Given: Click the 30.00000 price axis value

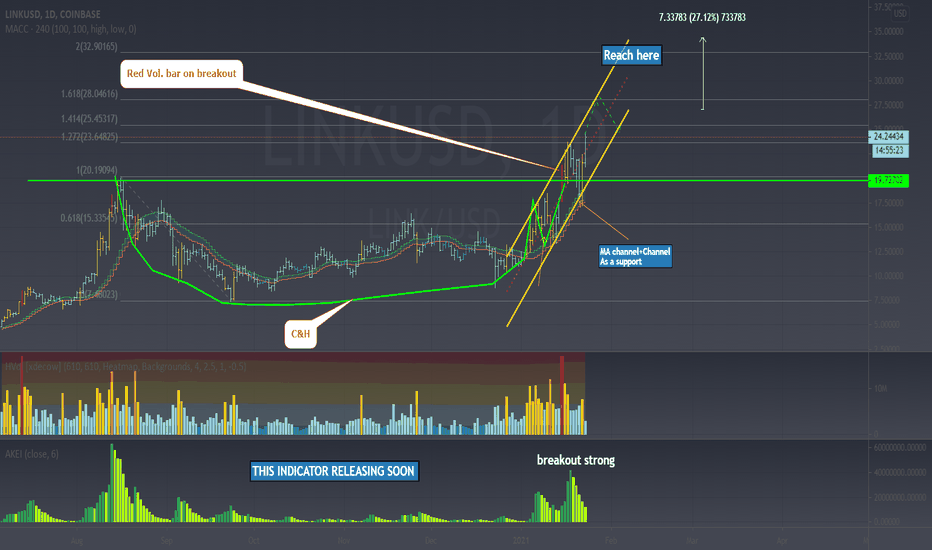Looking at the screenshot, I should pos(889,81).
